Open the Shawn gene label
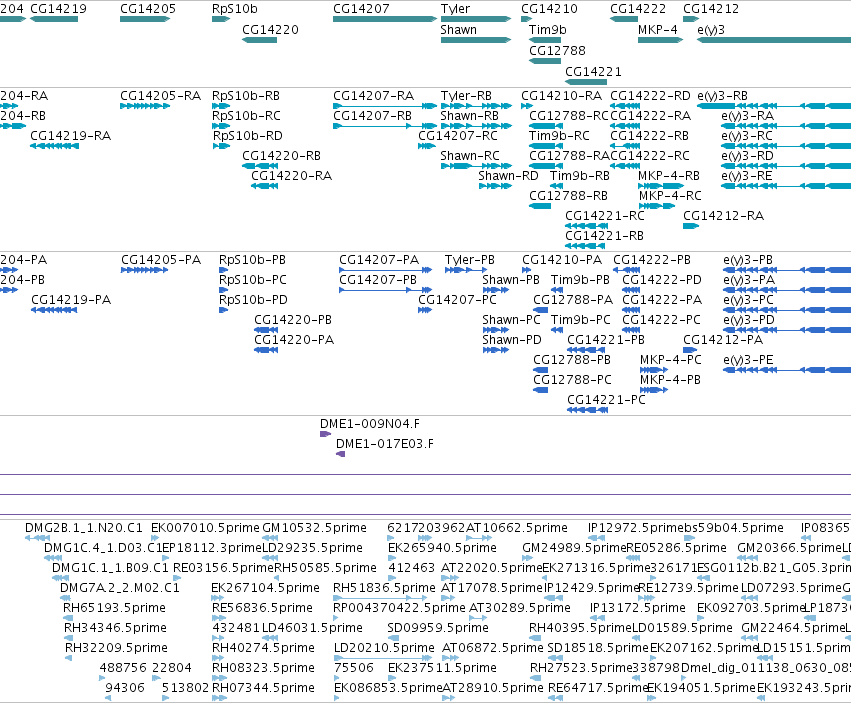851x703 pixels. [459, 30]
